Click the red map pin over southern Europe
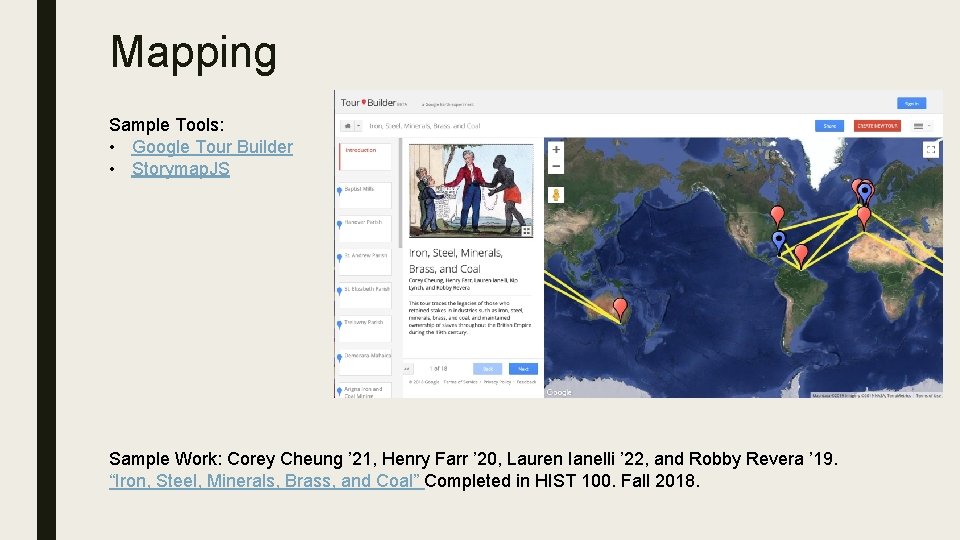The height and width of the screenshot is (540, 960). pyautogui.click(x=864, y=217)
